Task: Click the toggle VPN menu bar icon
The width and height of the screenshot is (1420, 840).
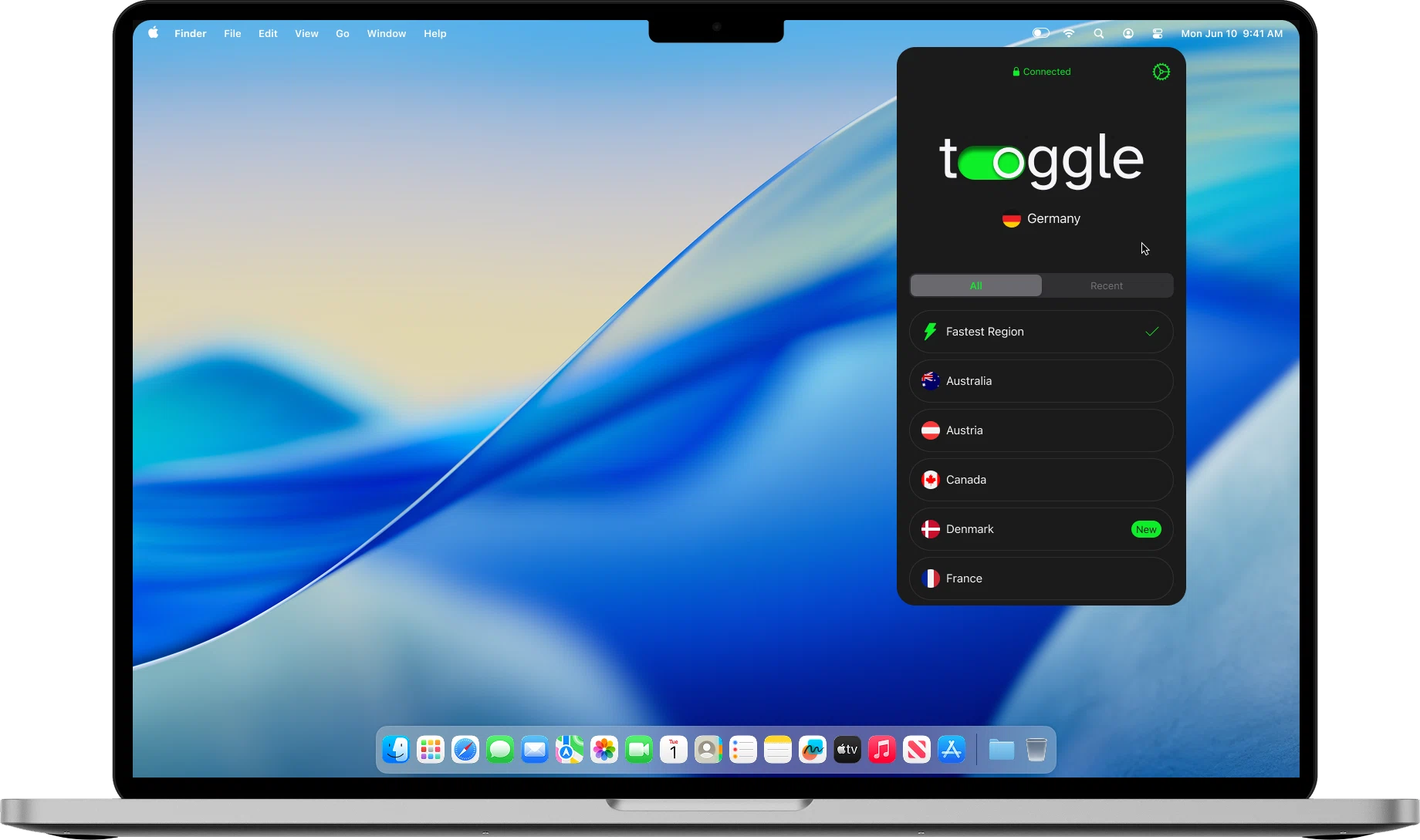Action: [x=1041, y=33]
